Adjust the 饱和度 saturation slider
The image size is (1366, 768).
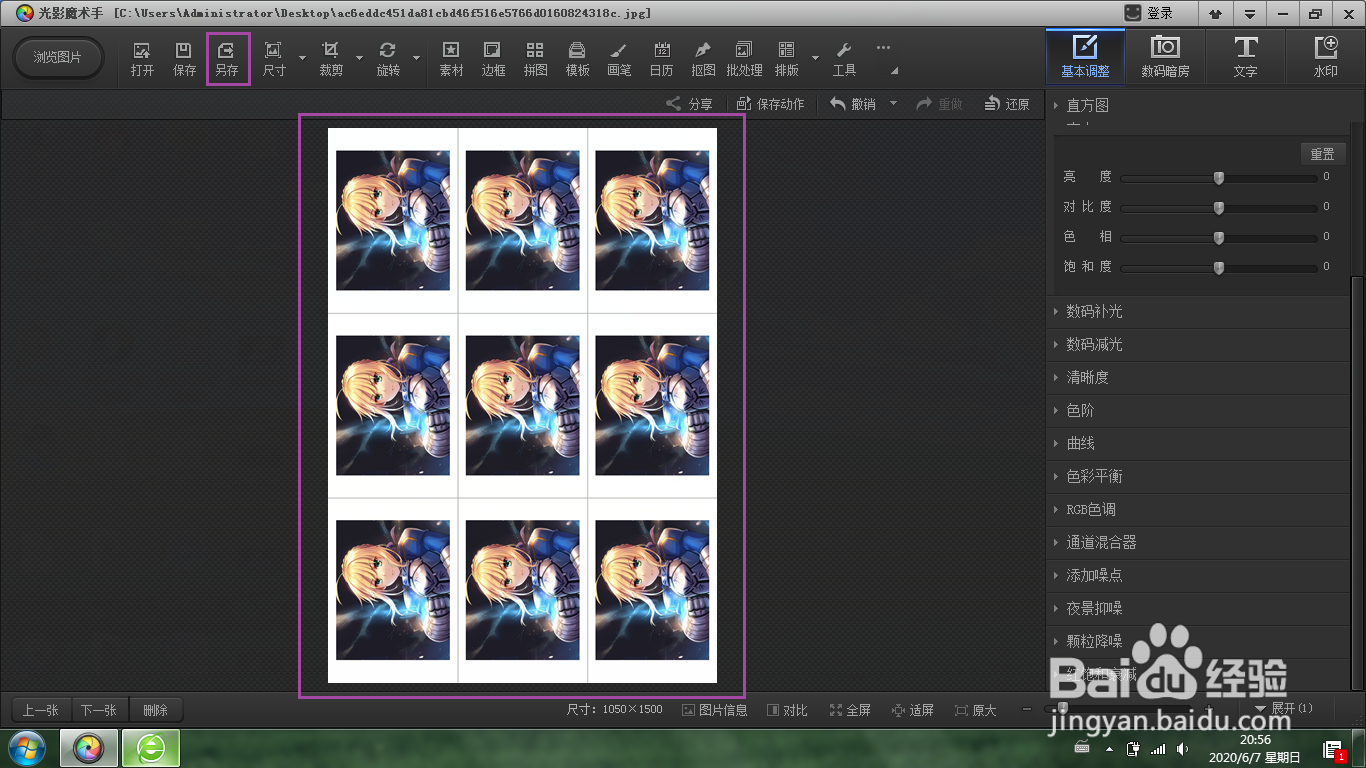click(1219, 268)
